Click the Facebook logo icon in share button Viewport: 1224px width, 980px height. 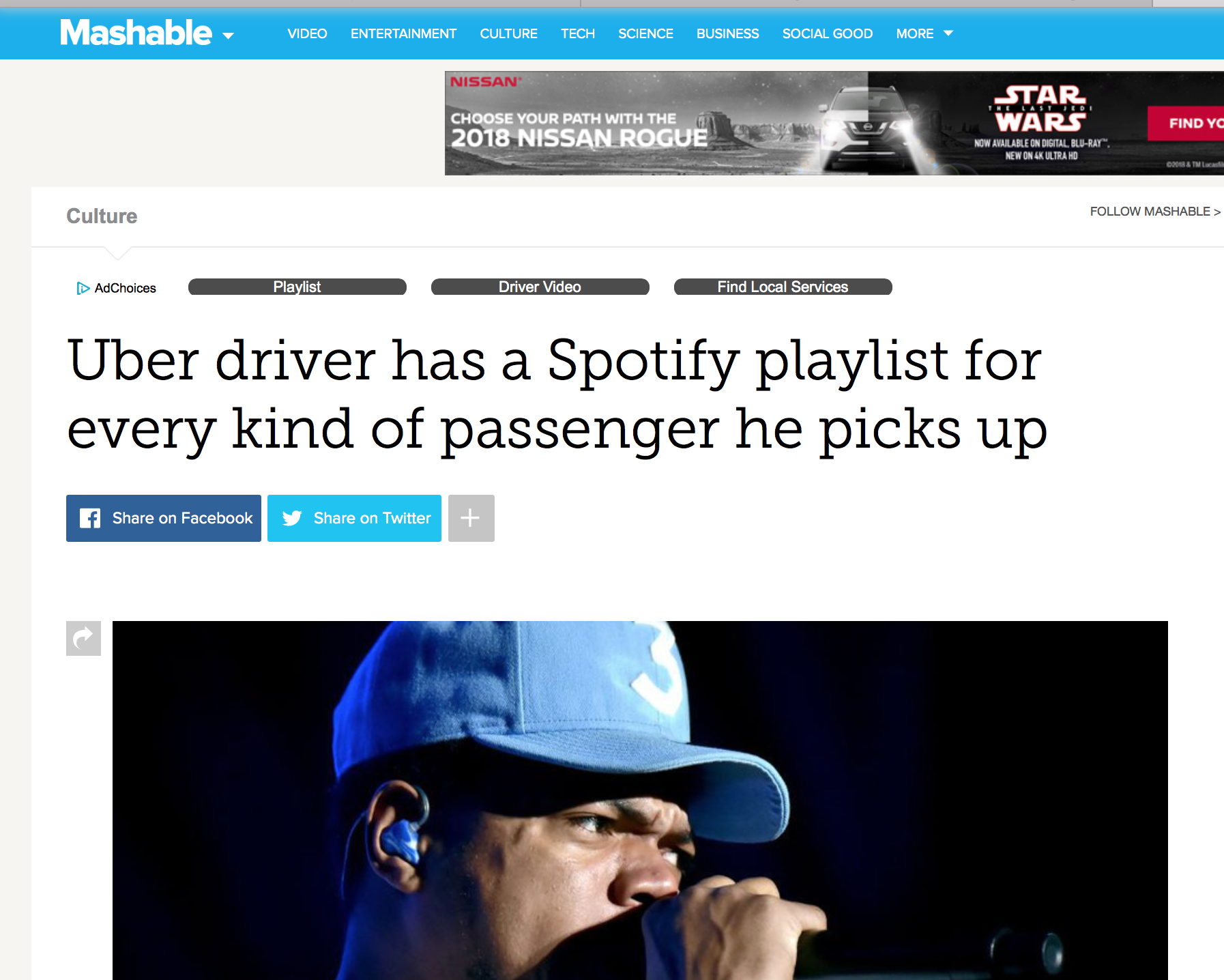point(89,519)
